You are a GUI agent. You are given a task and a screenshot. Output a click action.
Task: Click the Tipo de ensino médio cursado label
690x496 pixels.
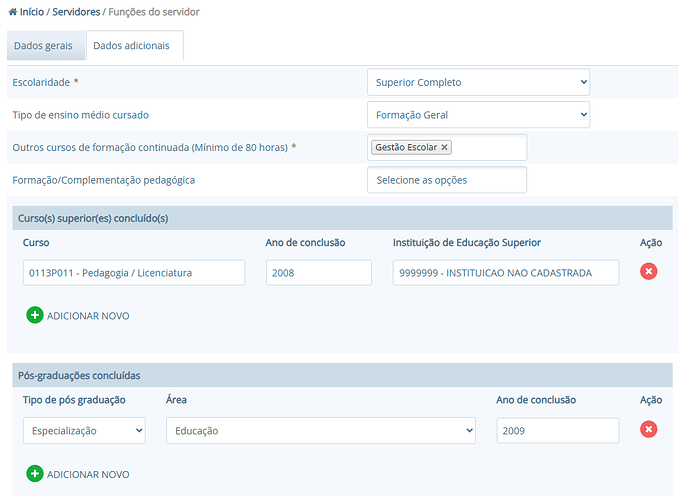coord(81,115)
